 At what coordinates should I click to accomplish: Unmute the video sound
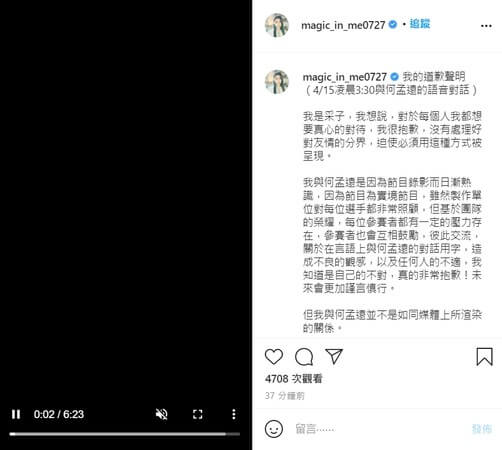[x=162, y=414]
